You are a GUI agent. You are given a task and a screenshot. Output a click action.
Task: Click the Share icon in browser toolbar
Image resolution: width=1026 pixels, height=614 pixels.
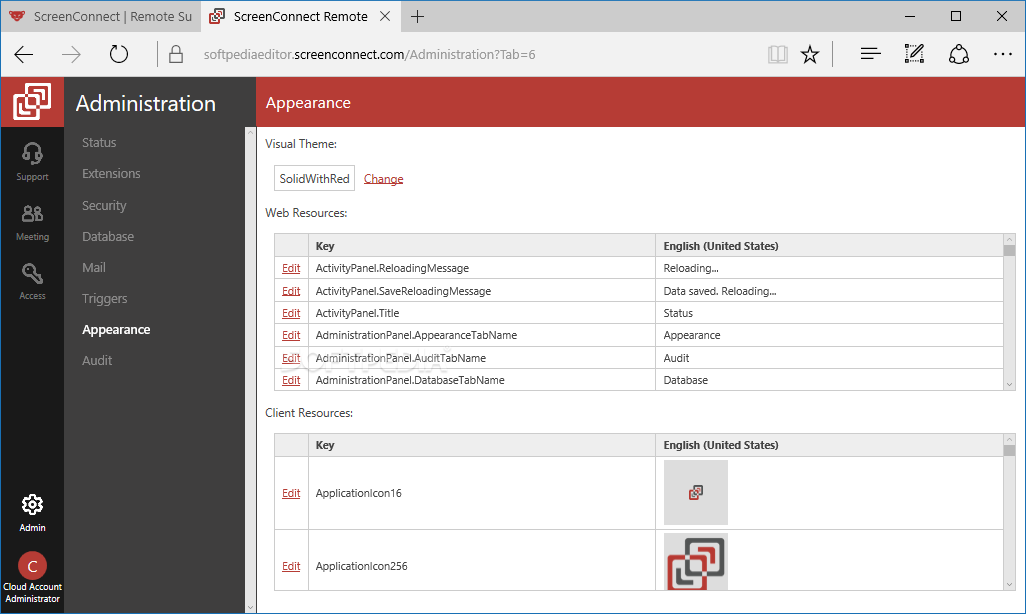[x=959, y=54]
